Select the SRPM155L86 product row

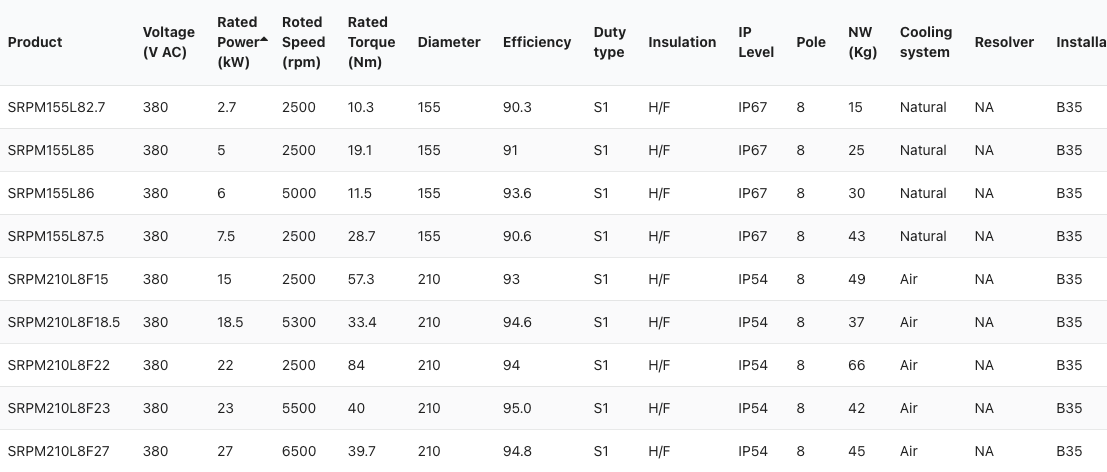tap(51, 193)
